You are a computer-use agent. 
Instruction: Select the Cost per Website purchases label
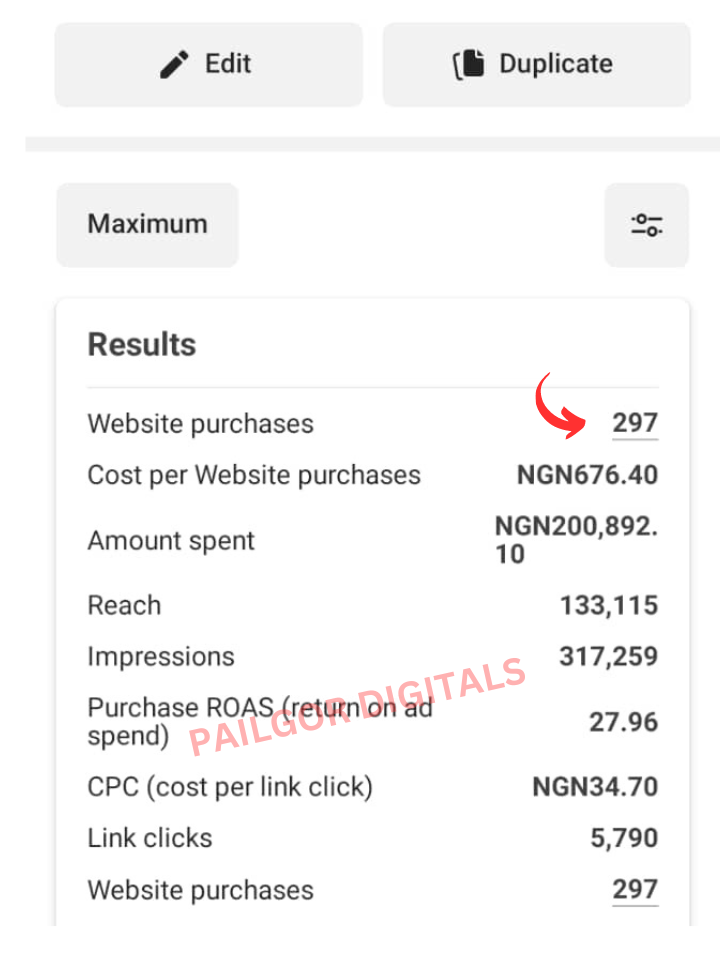(x=254, y=475)
